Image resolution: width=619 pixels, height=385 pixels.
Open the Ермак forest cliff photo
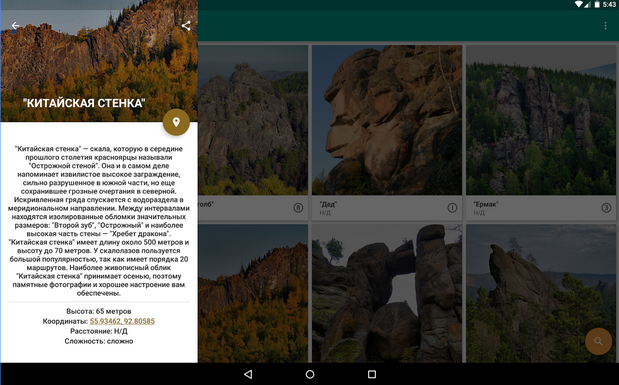click(x=541, y=120)
